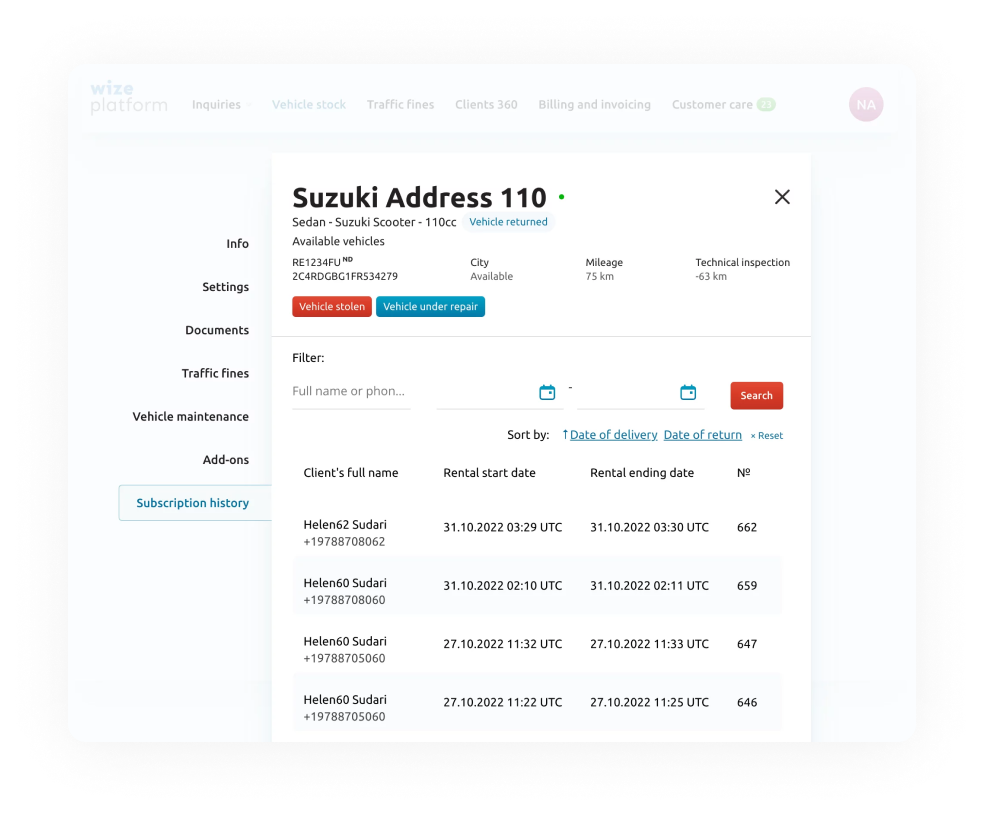Viewport: 984px width, 814px height.
Task: Click rental number 647
Action: pyautogui.click(x=747, y=644)
